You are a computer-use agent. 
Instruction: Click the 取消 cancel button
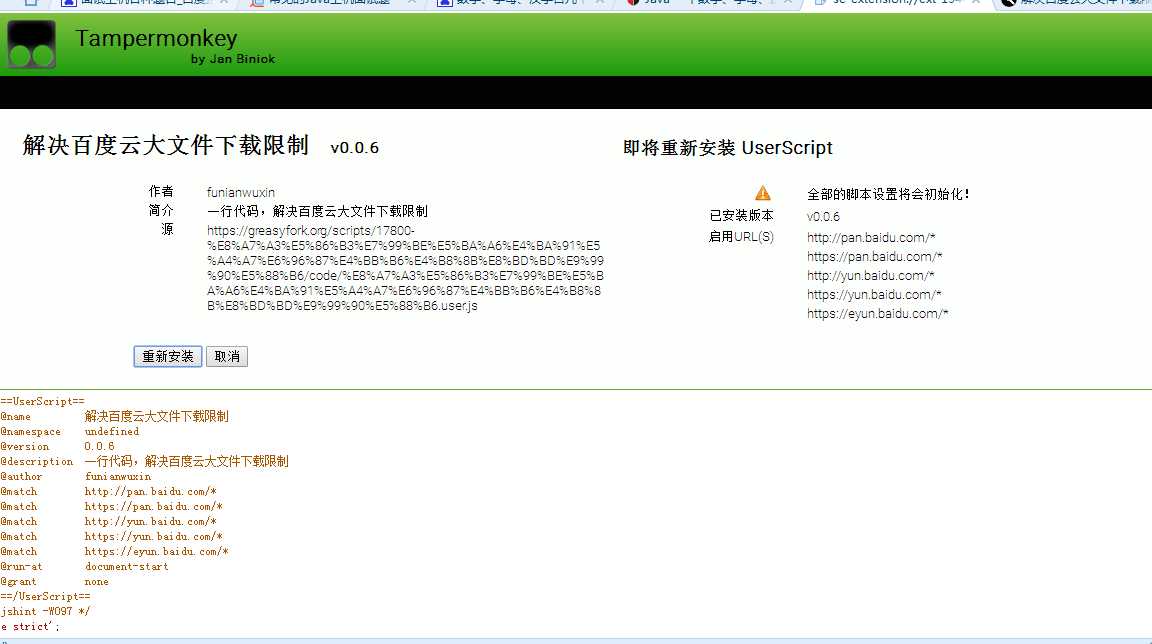pos(227,356)
